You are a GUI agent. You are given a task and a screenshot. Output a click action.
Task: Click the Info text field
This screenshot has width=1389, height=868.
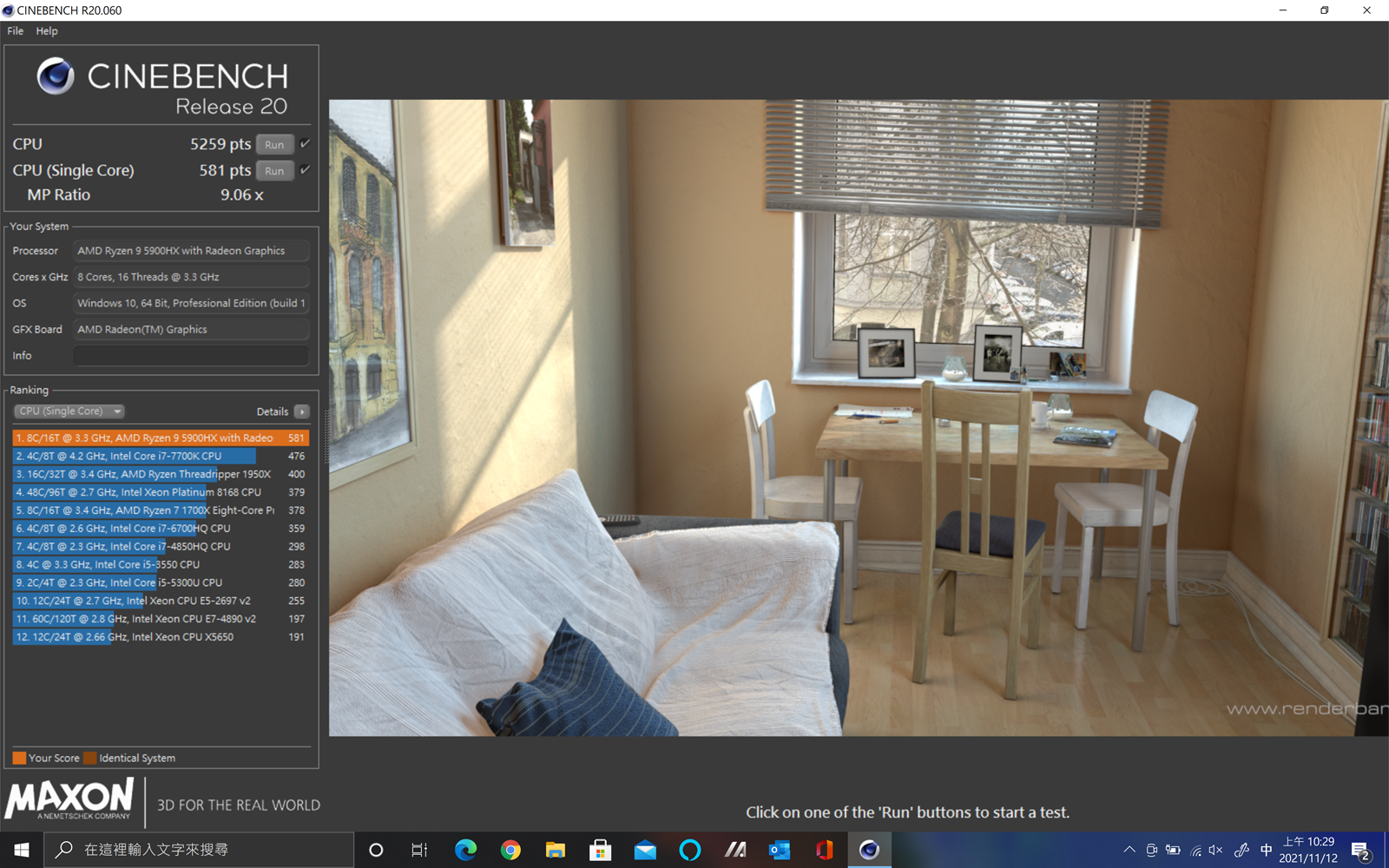pos(191,356)
